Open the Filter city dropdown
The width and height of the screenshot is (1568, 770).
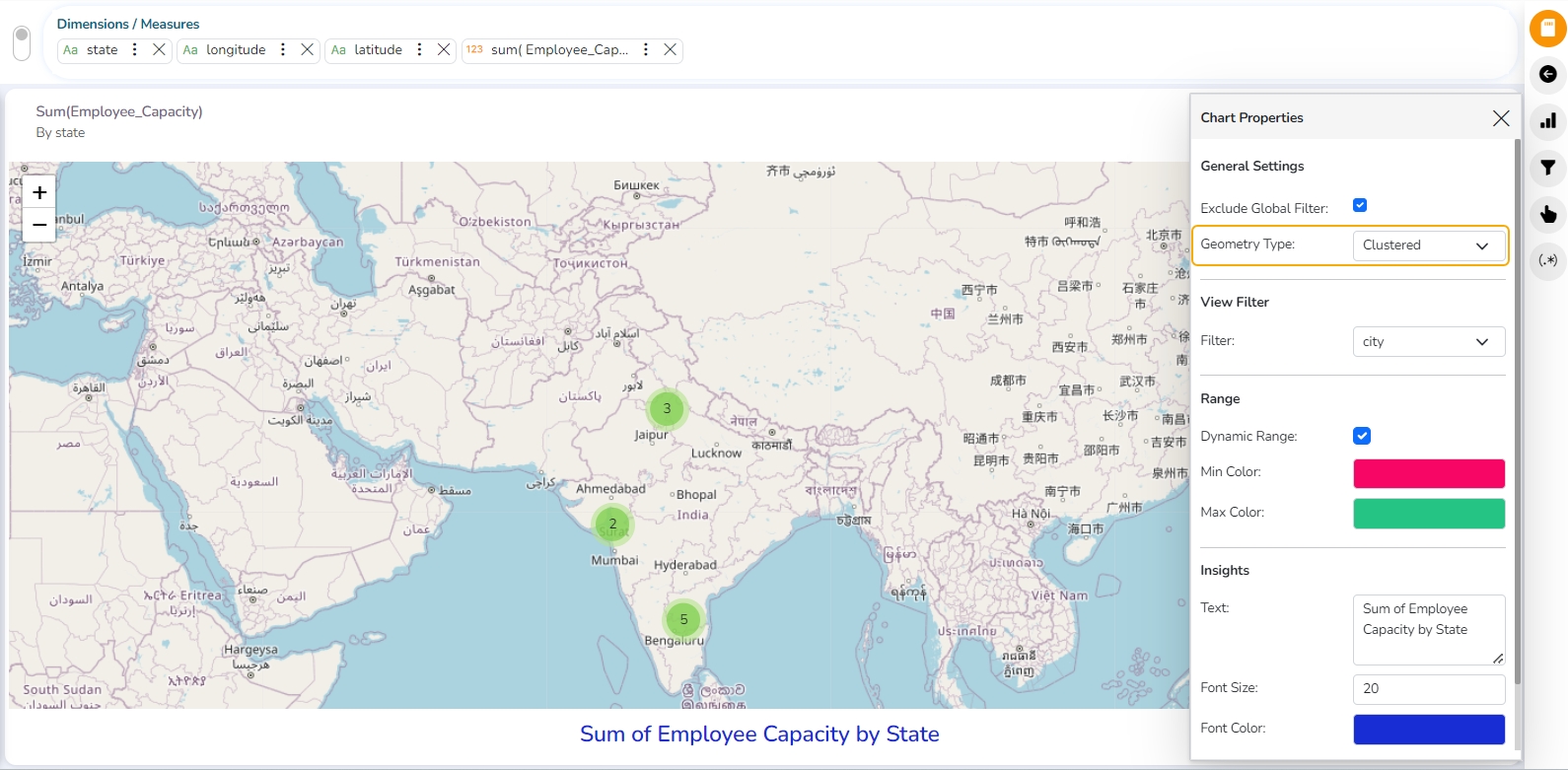(x=1428, y=342)
